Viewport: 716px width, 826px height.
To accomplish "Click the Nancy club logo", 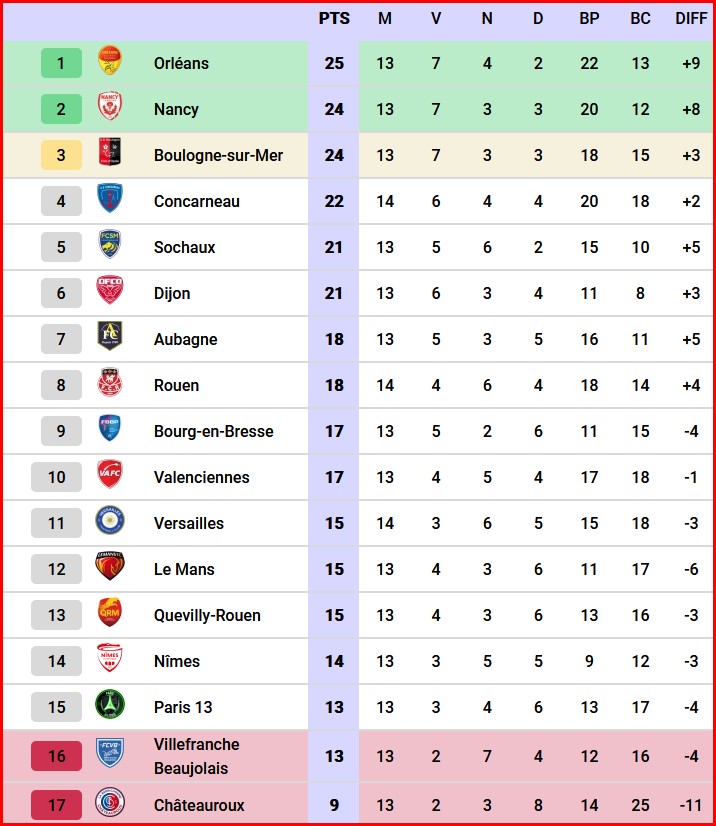I will tap(110, 106).
